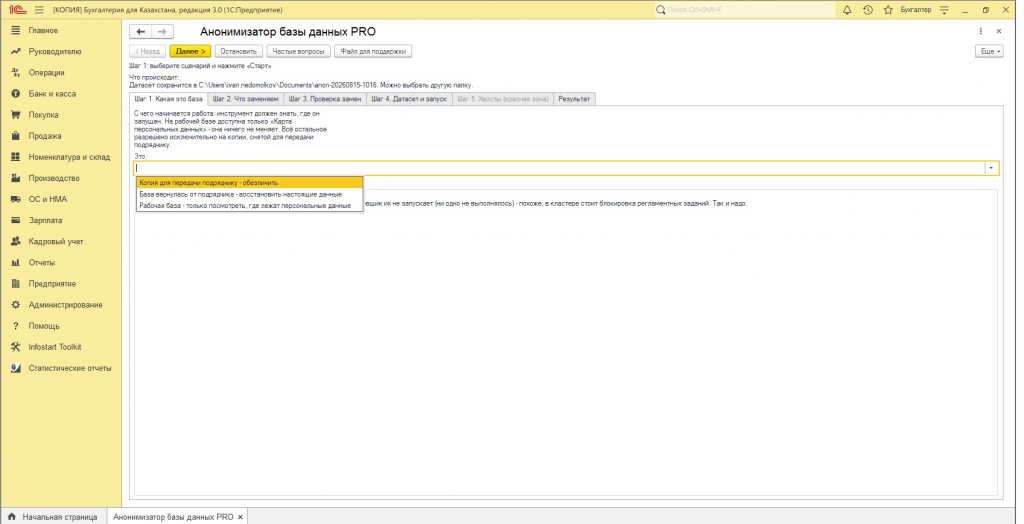This screenshot has height=524, width=1024.
Task: Click the 1C logo icon
Action: click(x=17, y=10)
